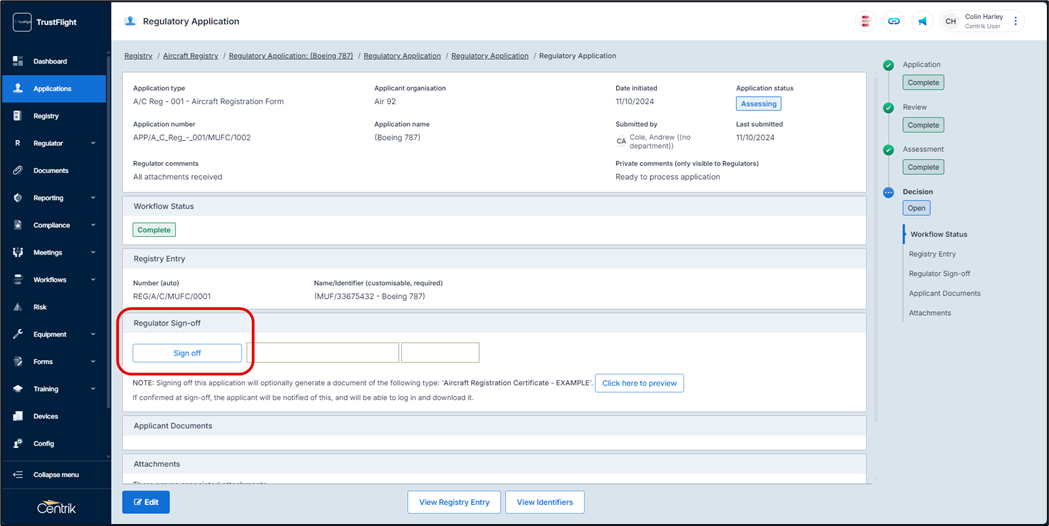Expand the Training menu chevron

coord(93,389)
